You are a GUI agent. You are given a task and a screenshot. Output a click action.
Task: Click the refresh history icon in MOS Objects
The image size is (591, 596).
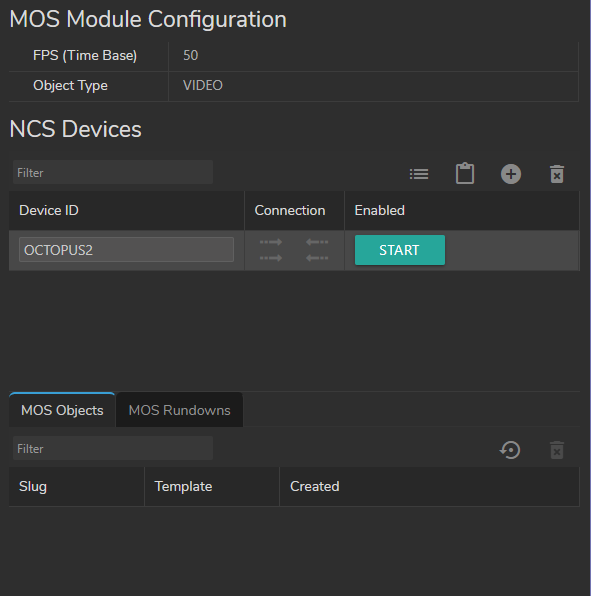coord(510,450)
